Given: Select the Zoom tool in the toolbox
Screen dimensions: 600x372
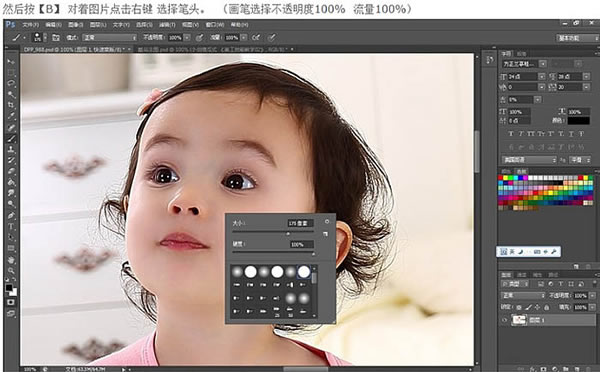Looking at the screenshot, I should (x=11, y=271).
